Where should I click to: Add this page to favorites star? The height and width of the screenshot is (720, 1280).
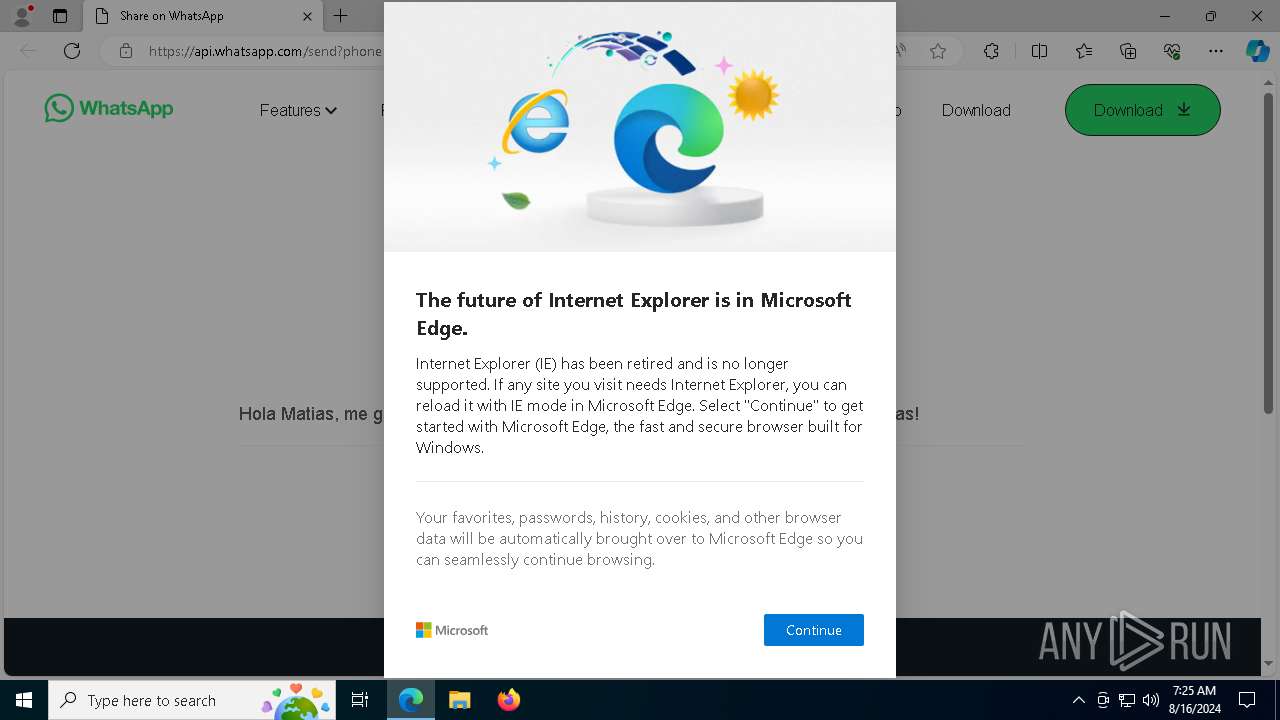point(938,51)
